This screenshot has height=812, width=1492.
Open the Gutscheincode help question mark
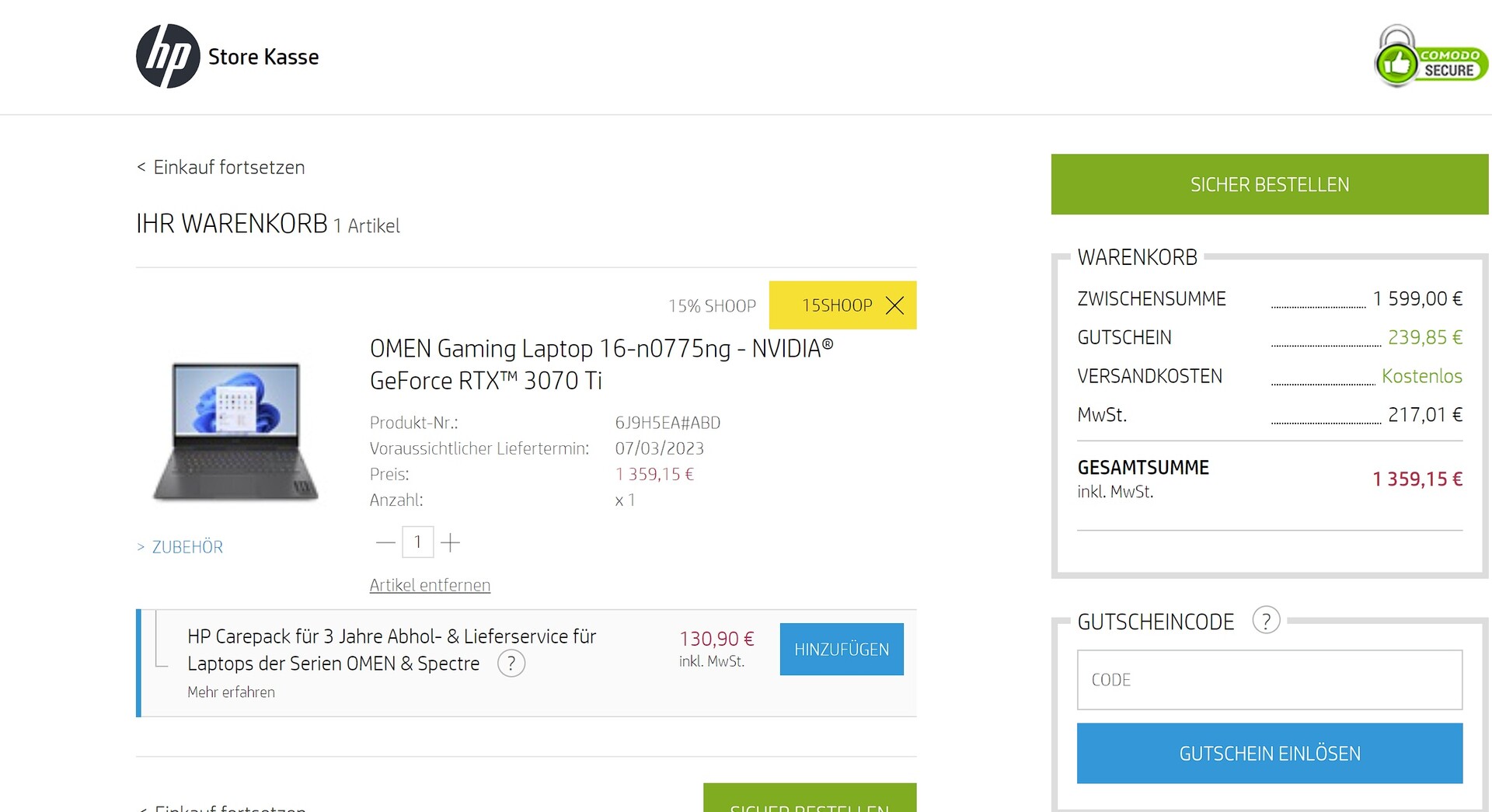(1266, 621)
